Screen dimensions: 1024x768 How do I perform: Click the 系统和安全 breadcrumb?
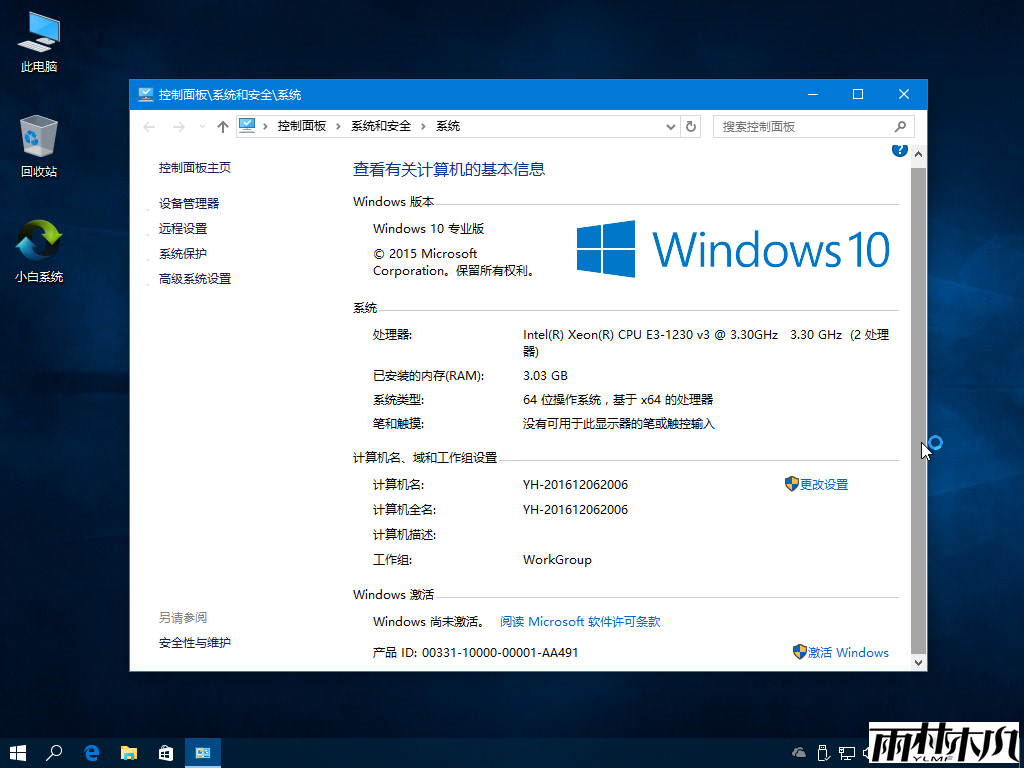pyautogui.click(x=381, y=127)
